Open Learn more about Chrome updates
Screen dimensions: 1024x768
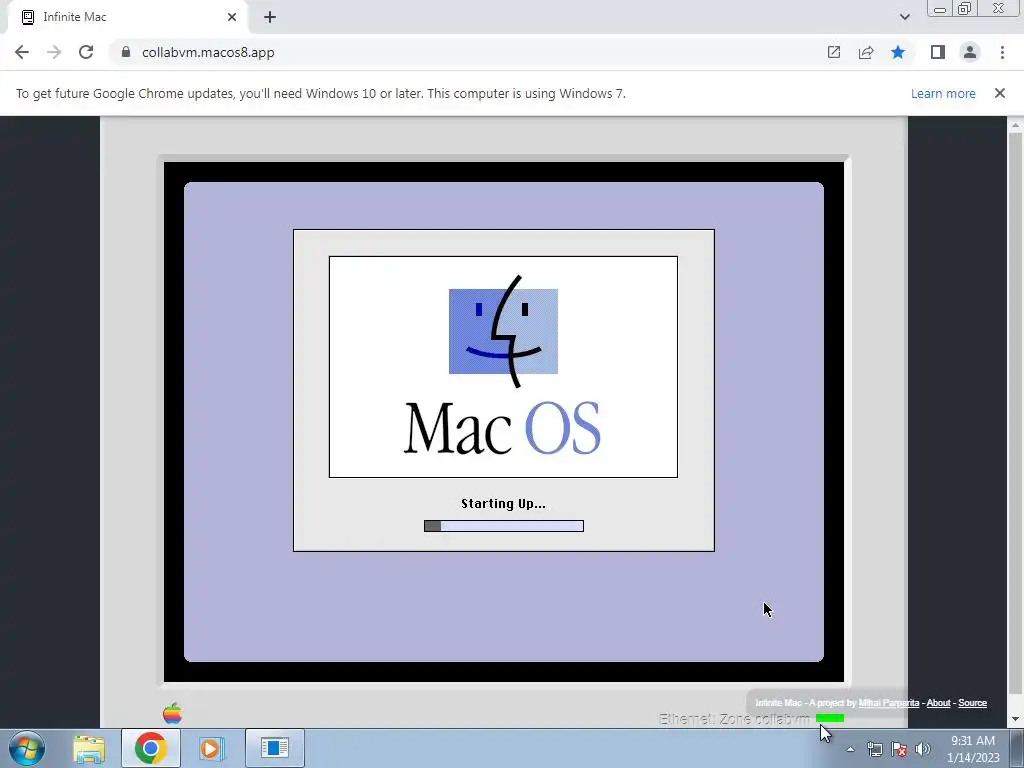click(943, 93)
